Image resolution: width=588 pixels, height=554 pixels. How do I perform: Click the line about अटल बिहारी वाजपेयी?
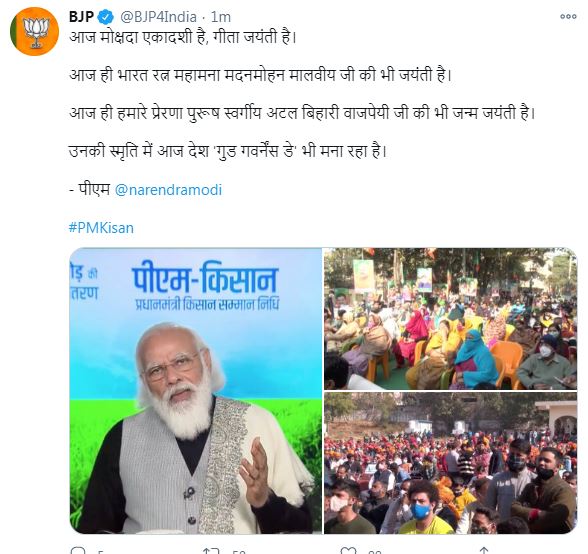click(302, 113)
